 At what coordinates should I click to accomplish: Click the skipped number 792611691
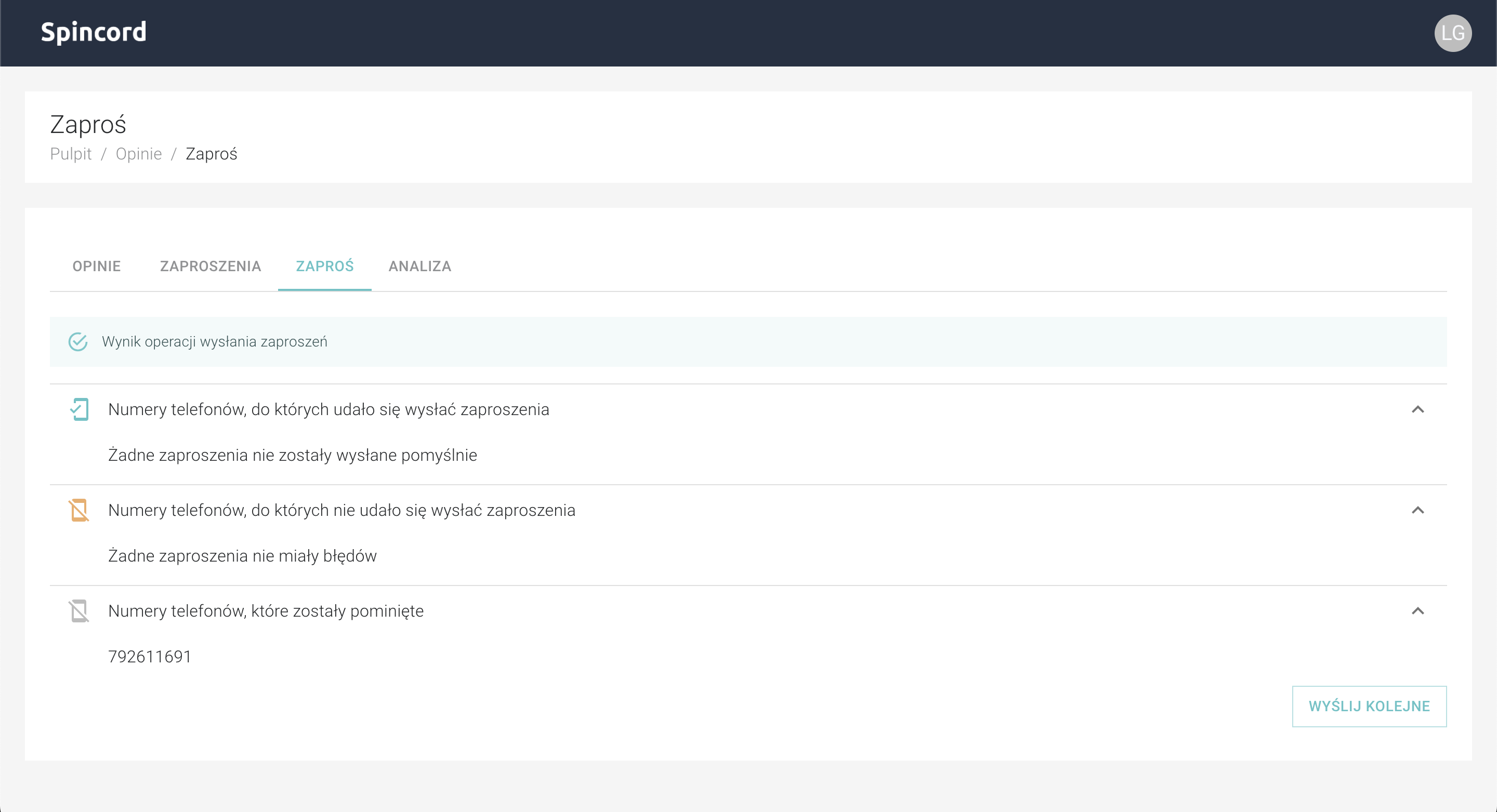pos(149,656)
